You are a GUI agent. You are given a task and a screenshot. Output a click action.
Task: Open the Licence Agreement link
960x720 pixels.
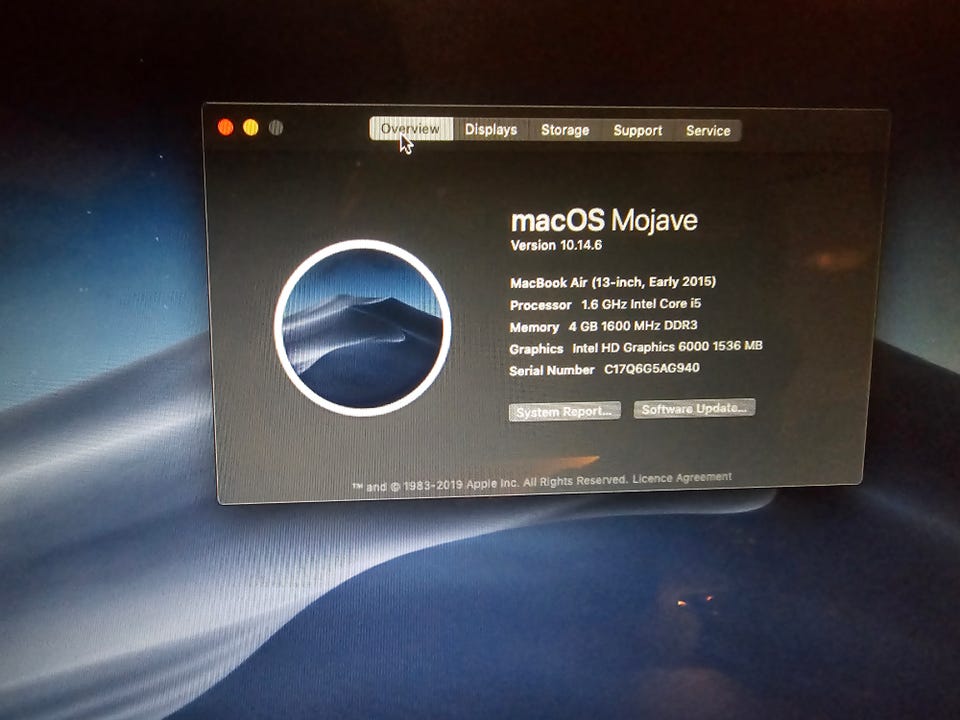(x=682, y=478)
